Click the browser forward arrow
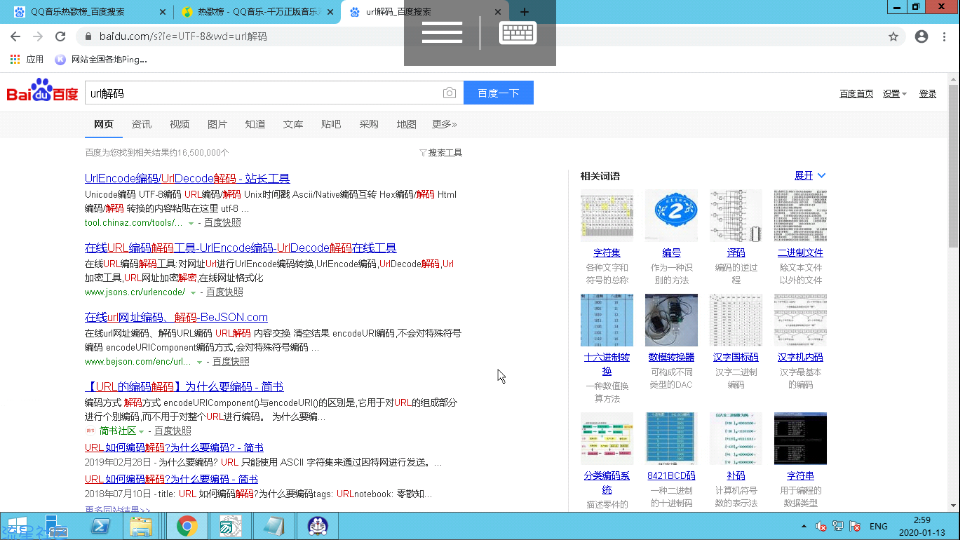 [38, 37]
